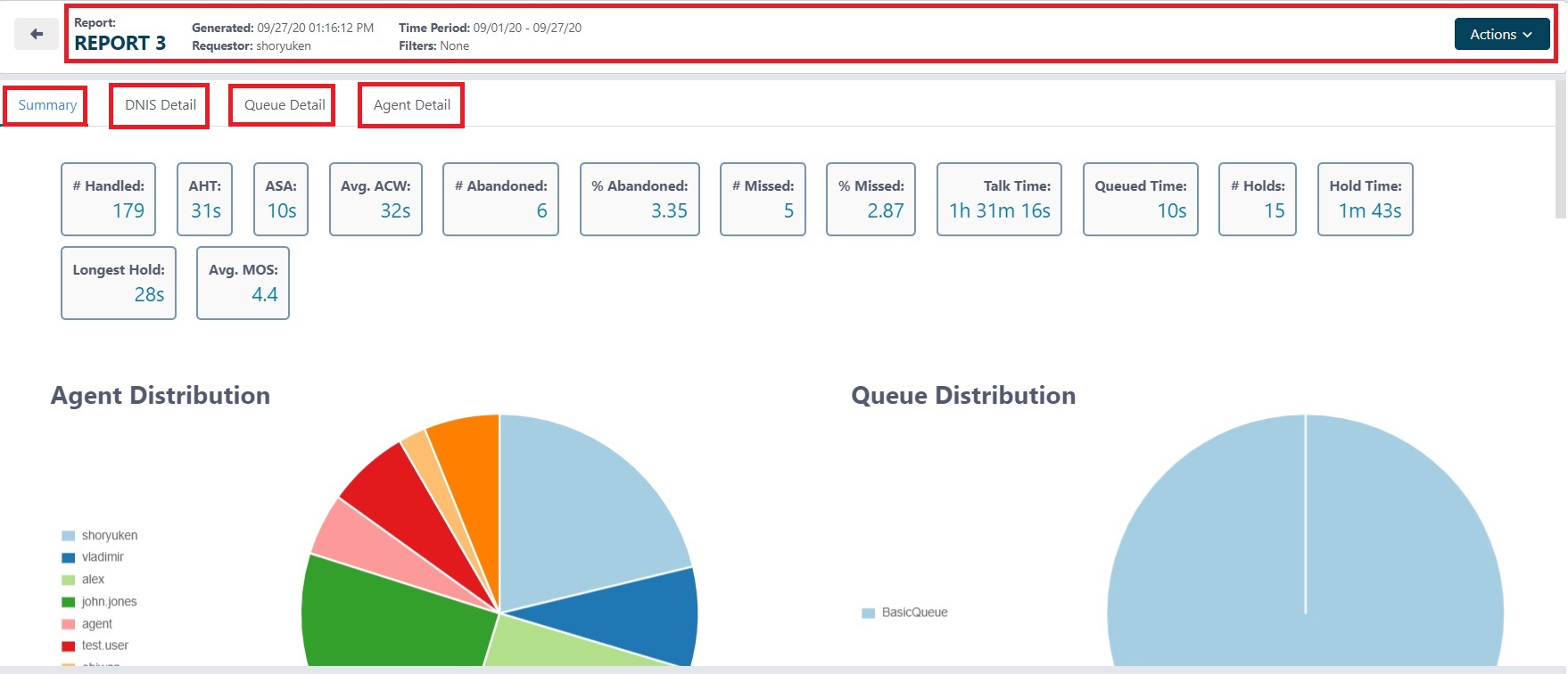Click the back arrow button
Image resolution: width=1568 pixels, height=674 pixels.
coord(37,34)
